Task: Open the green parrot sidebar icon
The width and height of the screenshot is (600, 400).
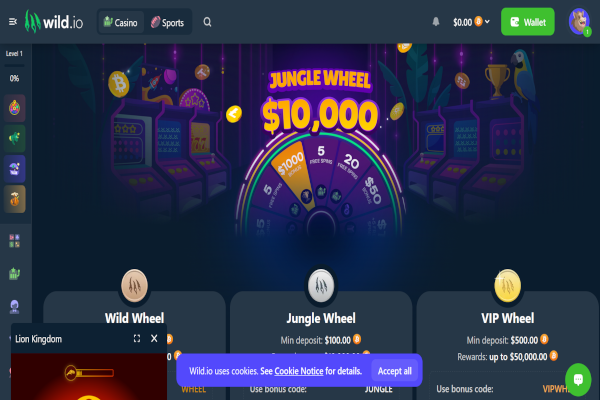Action: pyautogui.click(x=15, y=138)
